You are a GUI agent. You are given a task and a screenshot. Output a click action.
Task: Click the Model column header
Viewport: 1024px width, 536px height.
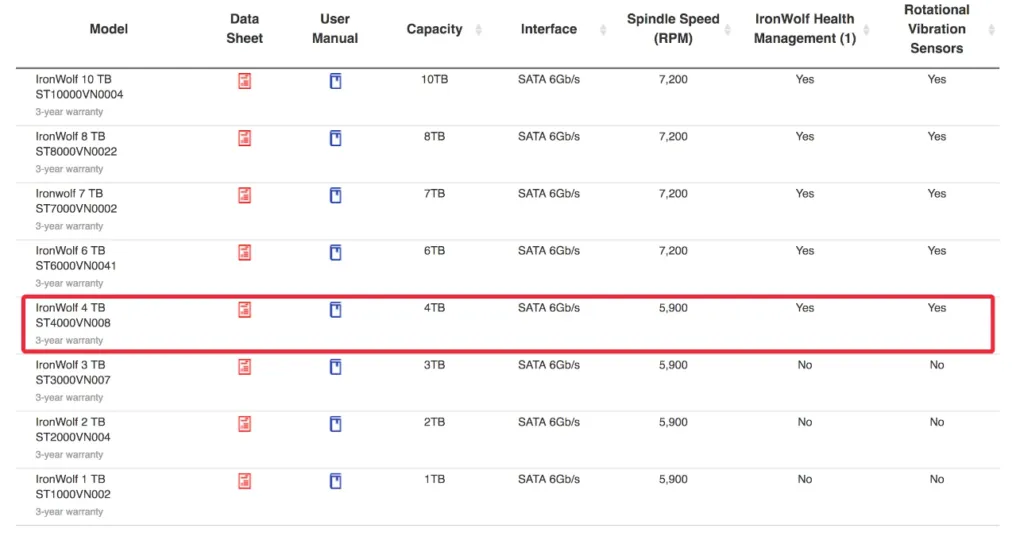[x=108, y=29]
